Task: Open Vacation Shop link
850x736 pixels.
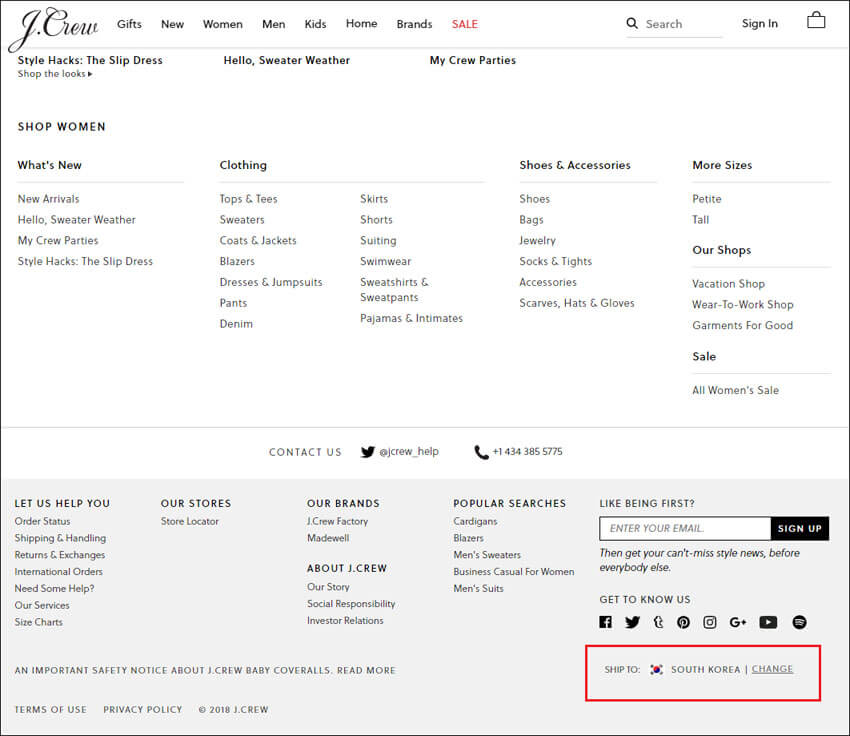Action: pos(729,283)
